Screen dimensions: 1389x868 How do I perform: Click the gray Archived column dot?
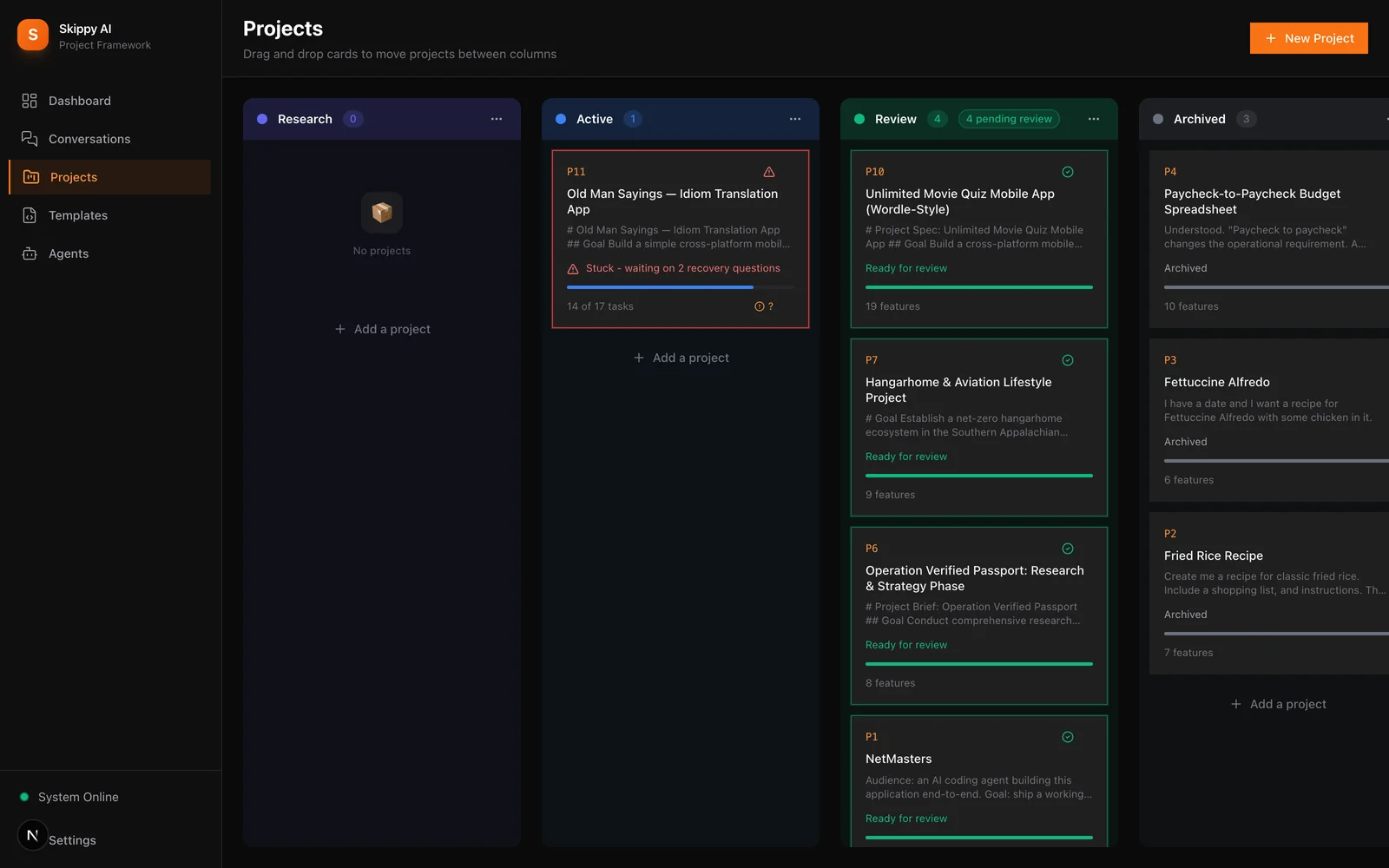(x=1158, y=119)
